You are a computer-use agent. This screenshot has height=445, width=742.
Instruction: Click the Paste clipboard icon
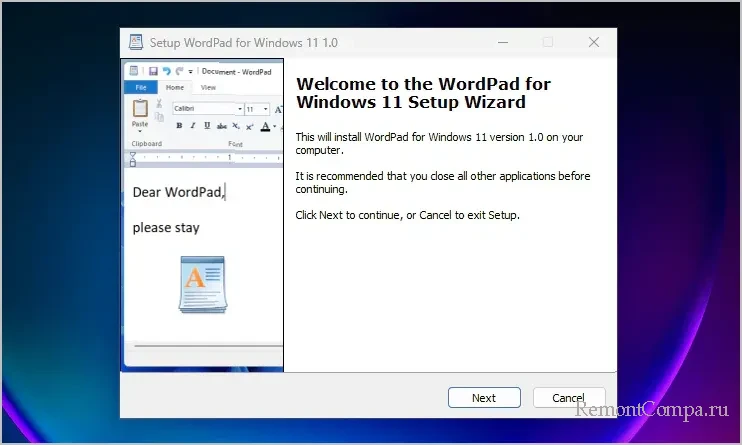click(140, 108)
